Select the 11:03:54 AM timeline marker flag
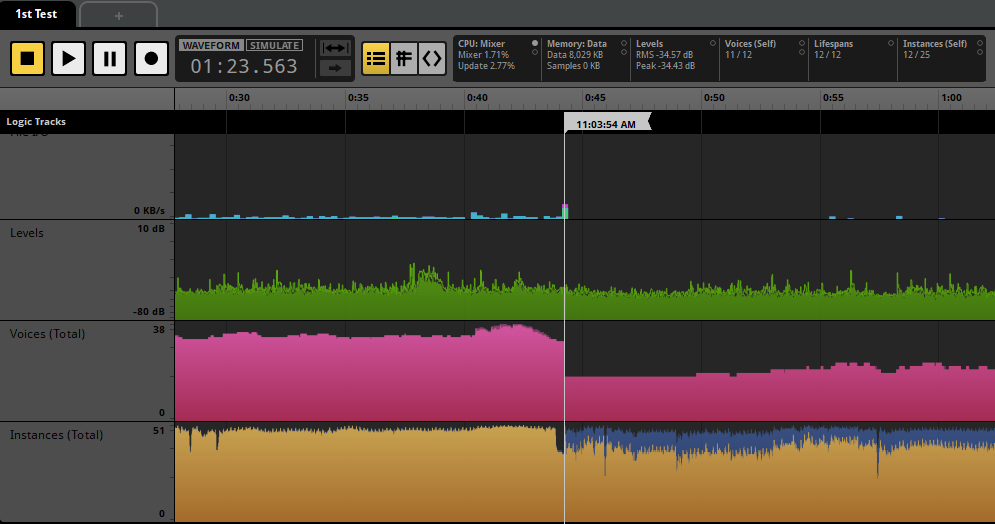Image resolution: width=995 pixels, height=524 pixels. tap(607, 124)
